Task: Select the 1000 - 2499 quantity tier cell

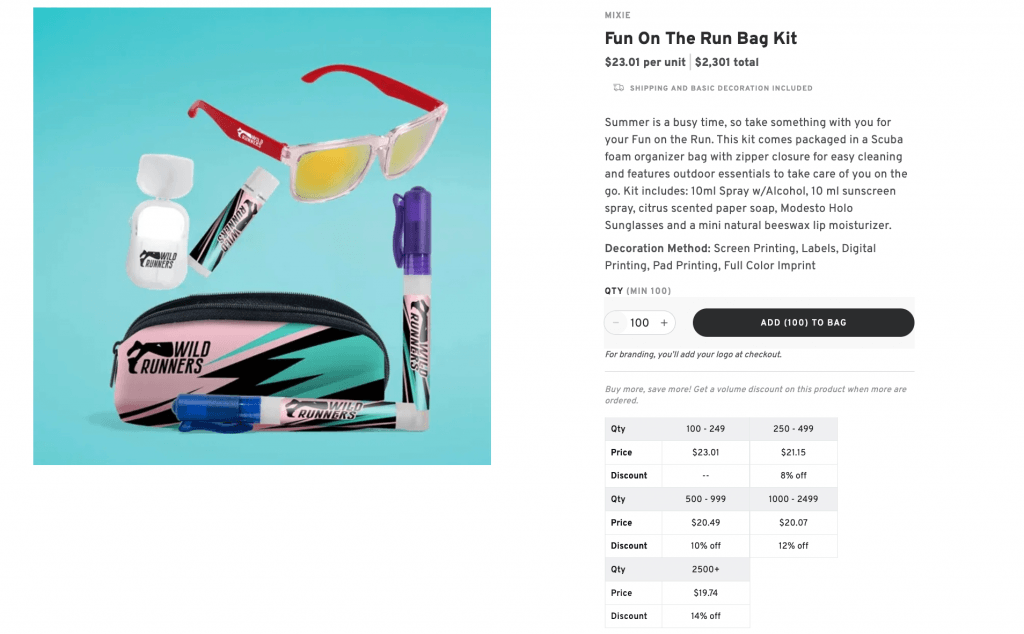Action: (793, 499)
